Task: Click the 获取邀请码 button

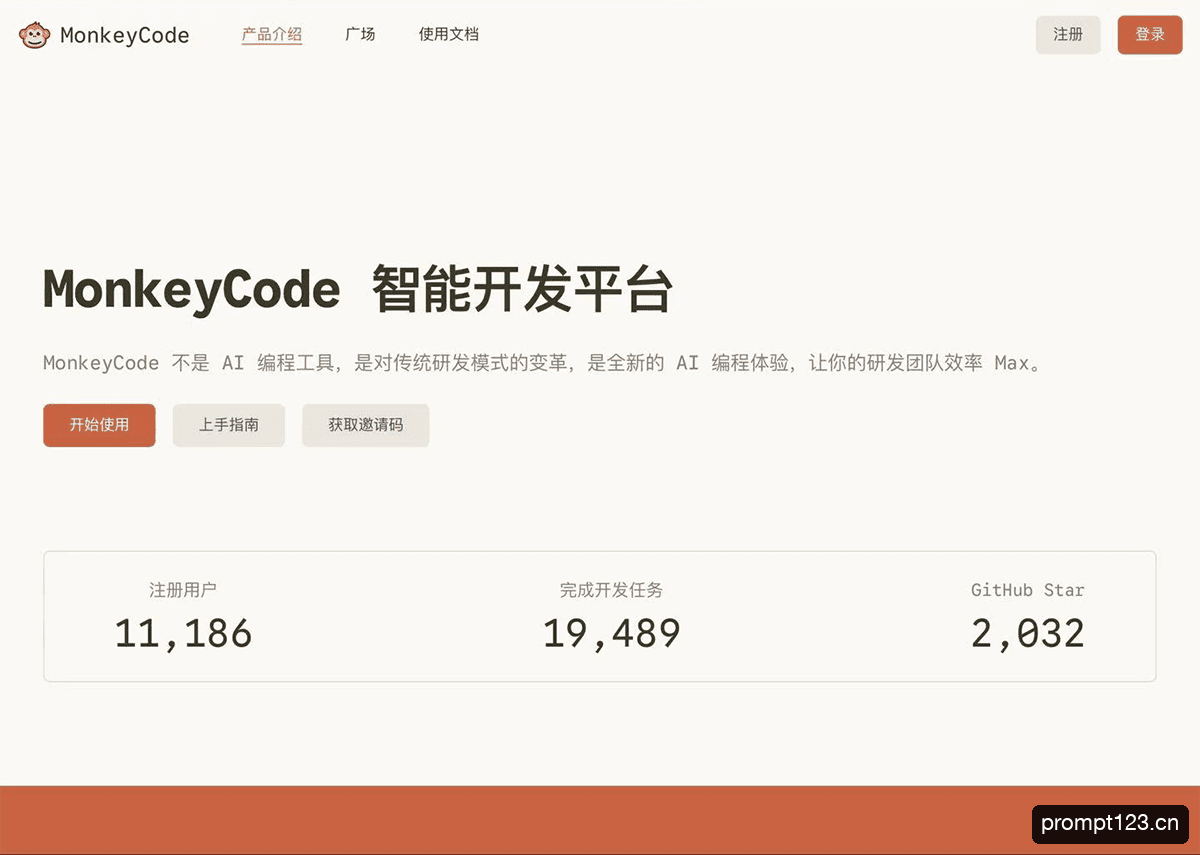Action: (366, 425)
